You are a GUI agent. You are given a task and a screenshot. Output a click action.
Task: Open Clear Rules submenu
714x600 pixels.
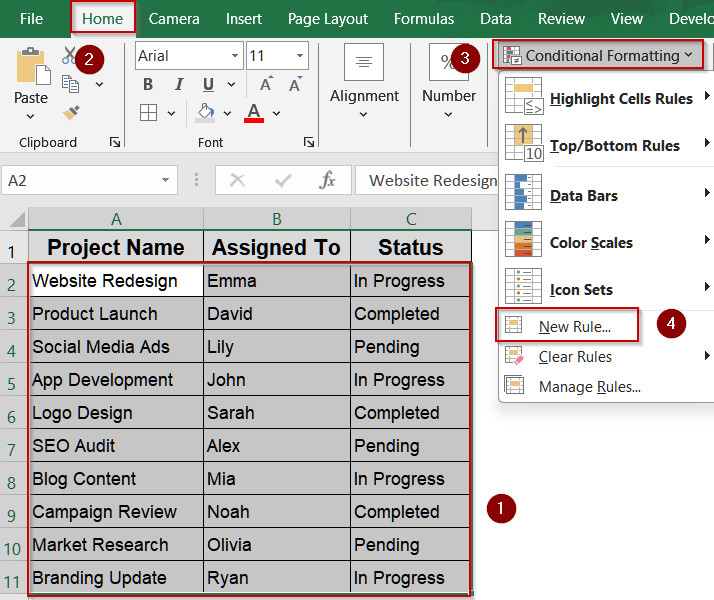pos(607,356)
